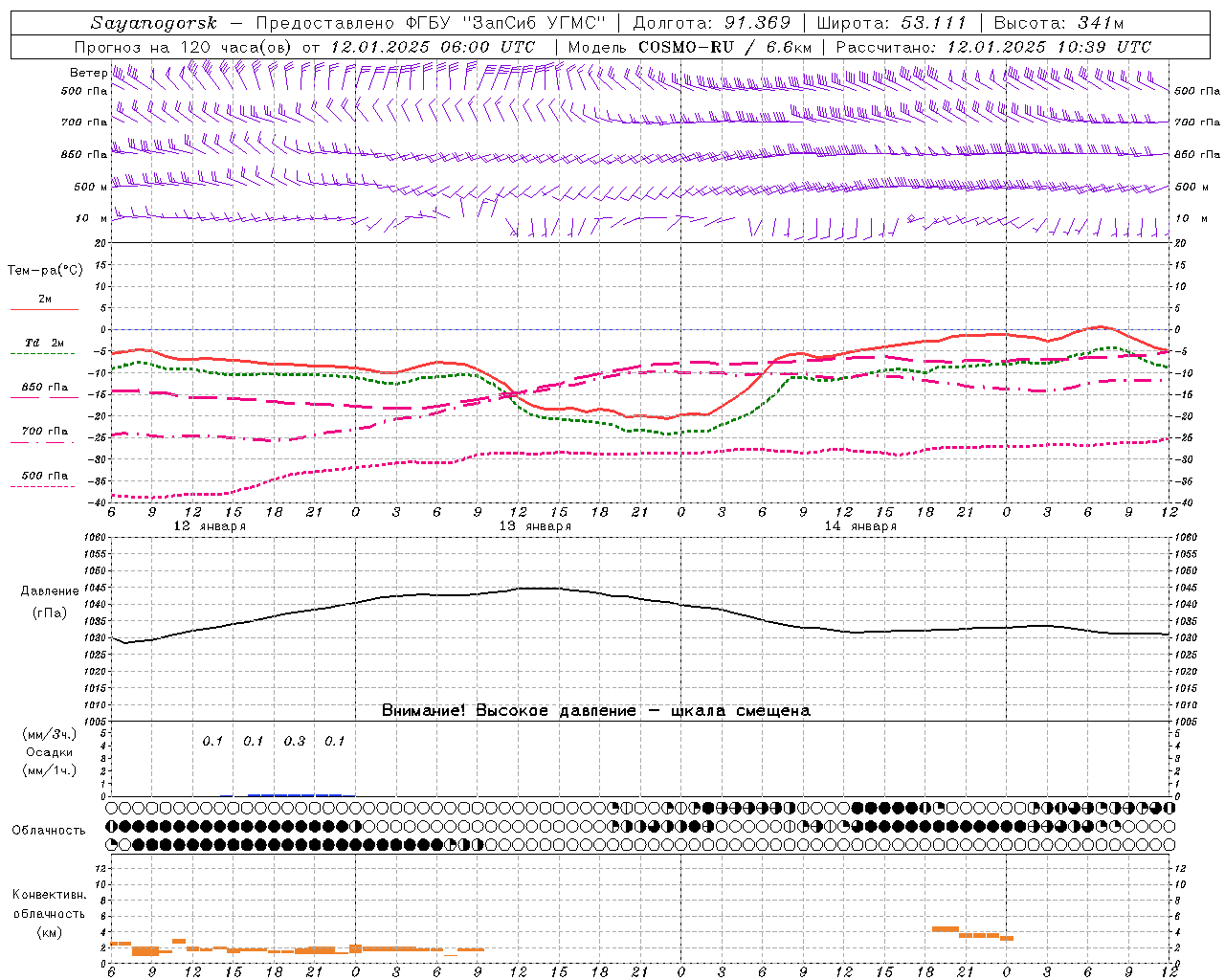Click the left '500 м' wind level label

(90, 187)
